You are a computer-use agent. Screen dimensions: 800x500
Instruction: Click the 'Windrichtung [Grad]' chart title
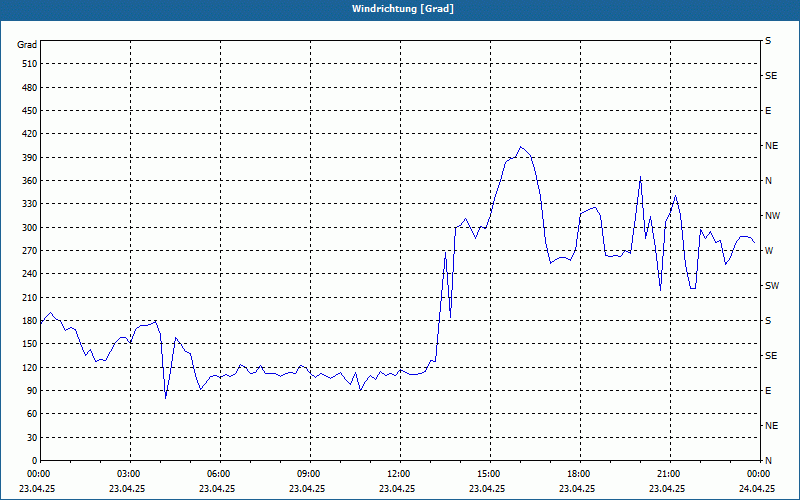pyautogui.click(x=403, y=9)
